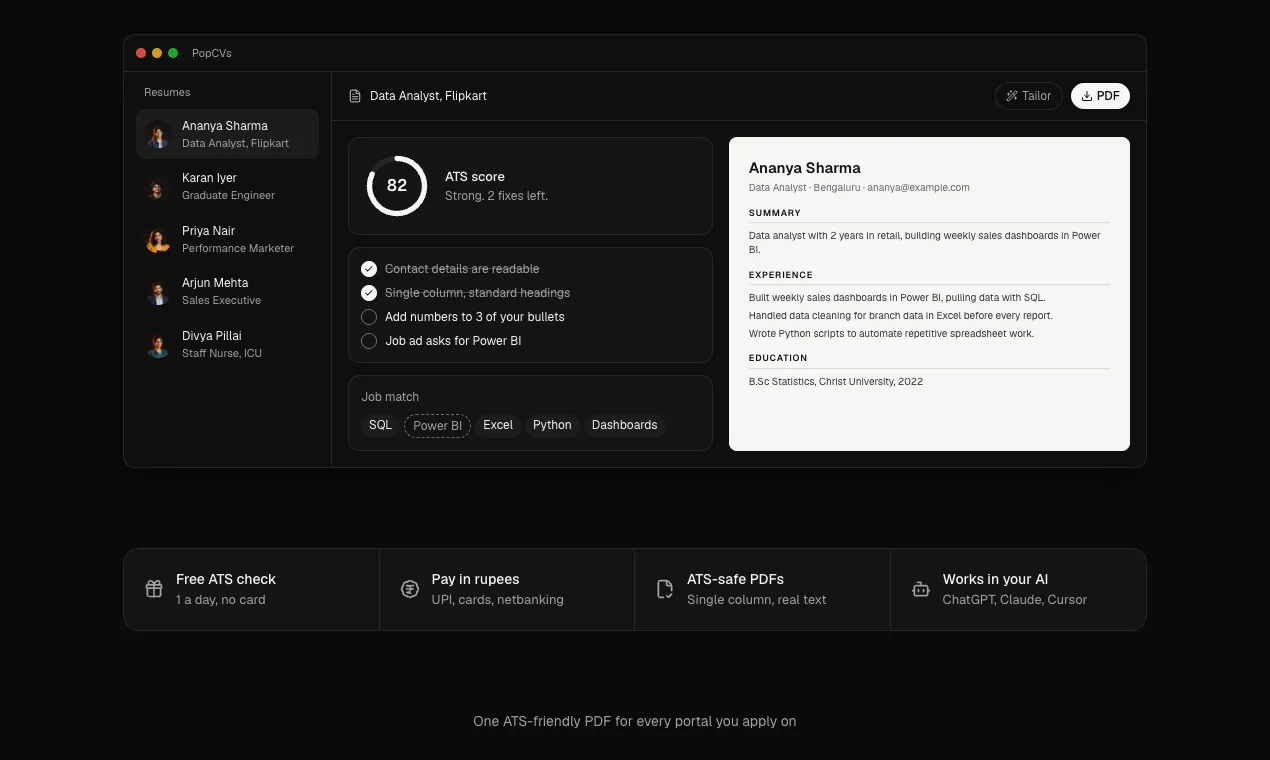Click the robot icon for Works in your AI

[x=921, y=589]
